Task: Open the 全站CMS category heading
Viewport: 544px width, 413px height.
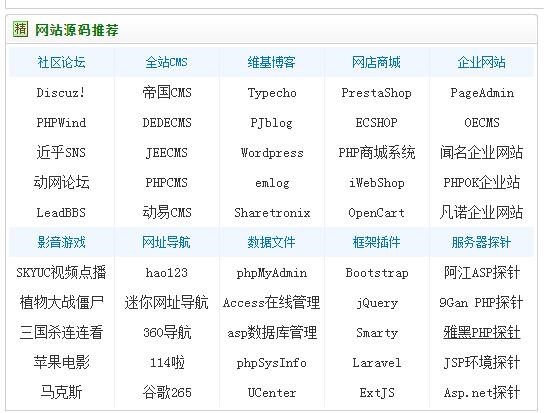Action: (167, 62)
